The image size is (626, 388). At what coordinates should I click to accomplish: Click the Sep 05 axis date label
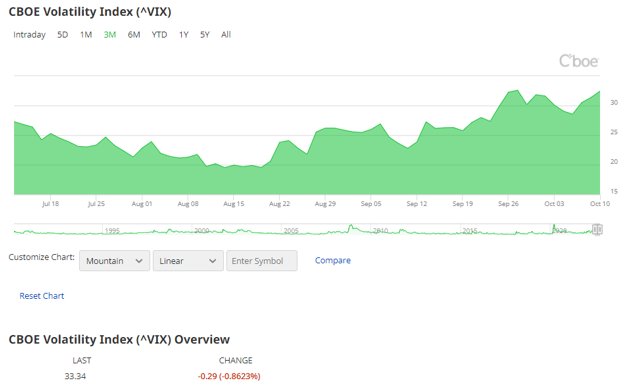[371, 204]
